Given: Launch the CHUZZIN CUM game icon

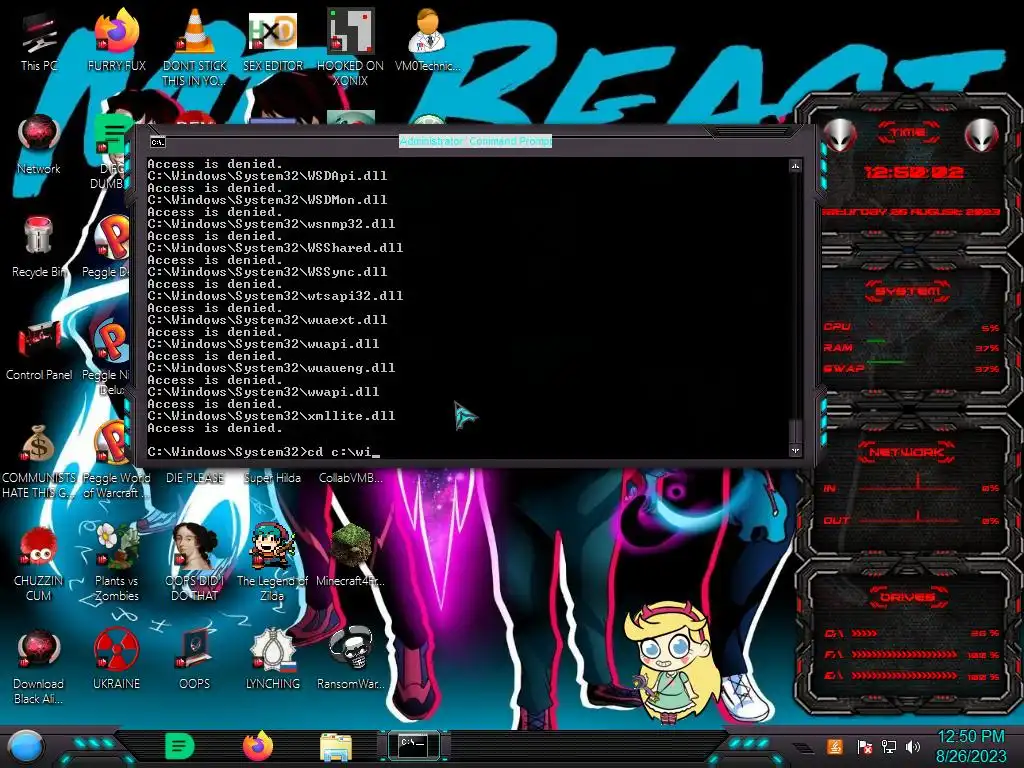Looking at the screenshot, I should pos(39,564).
